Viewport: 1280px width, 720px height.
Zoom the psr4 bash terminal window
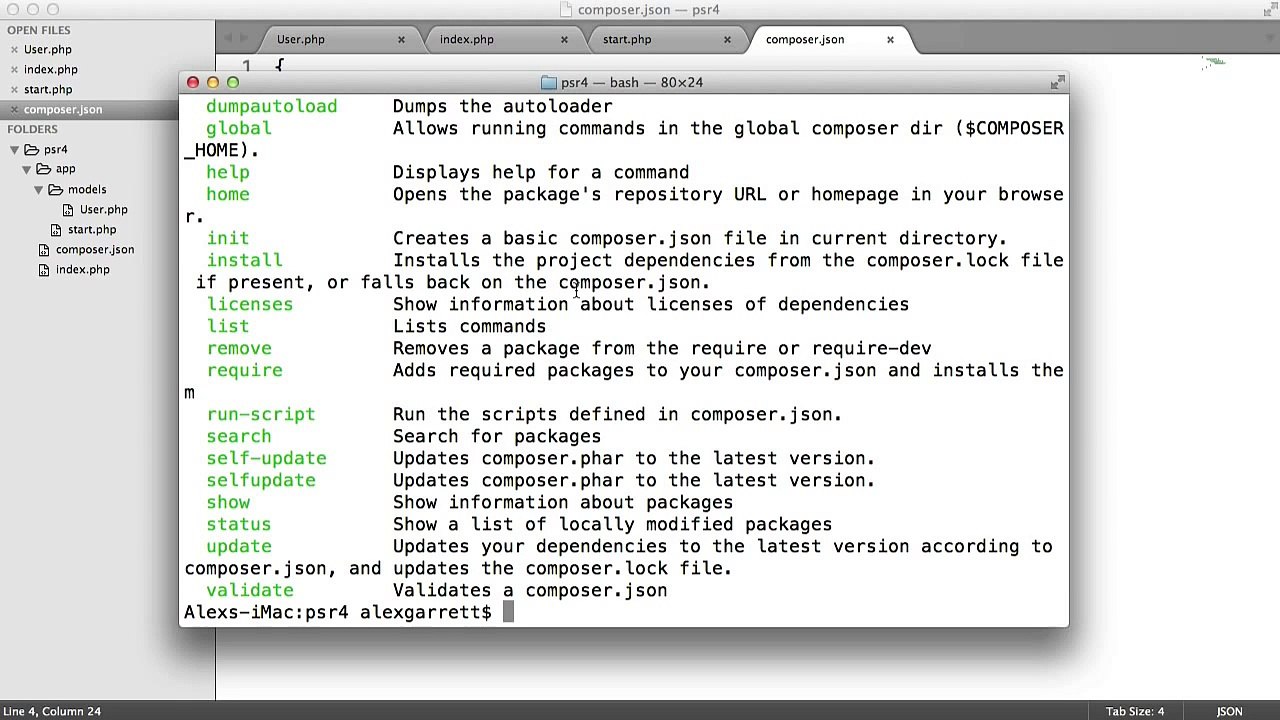tap(233, 82)
